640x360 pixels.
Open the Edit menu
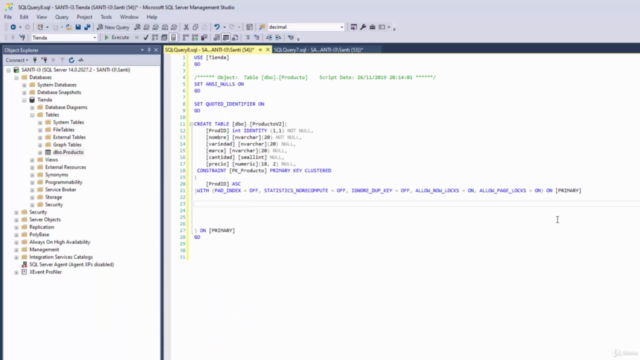[x=24, y=17]
